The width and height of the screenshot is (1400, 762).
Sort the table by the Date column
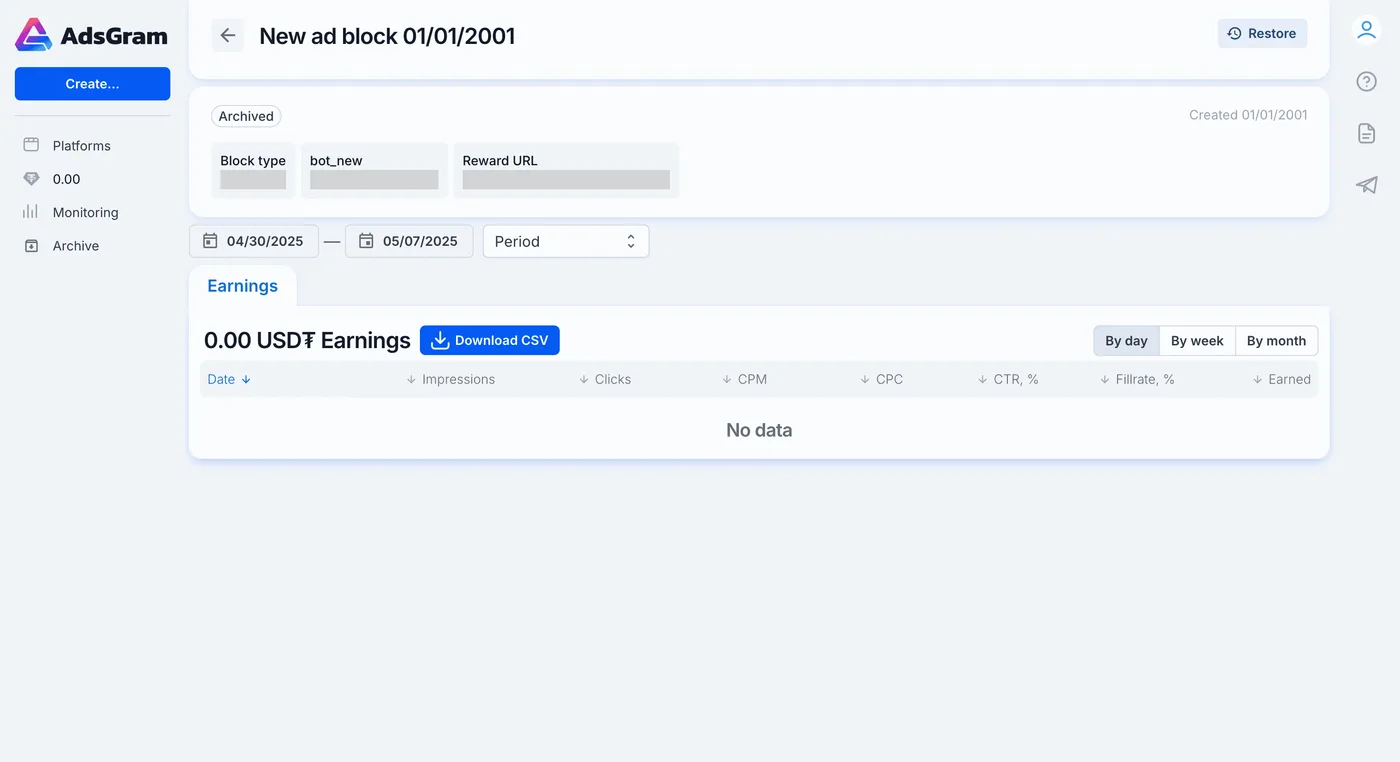point(229,379)
